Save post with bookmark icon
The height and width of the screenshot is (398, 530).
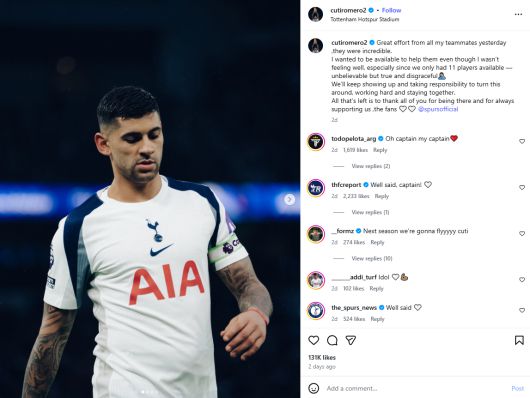coord(519,340)
